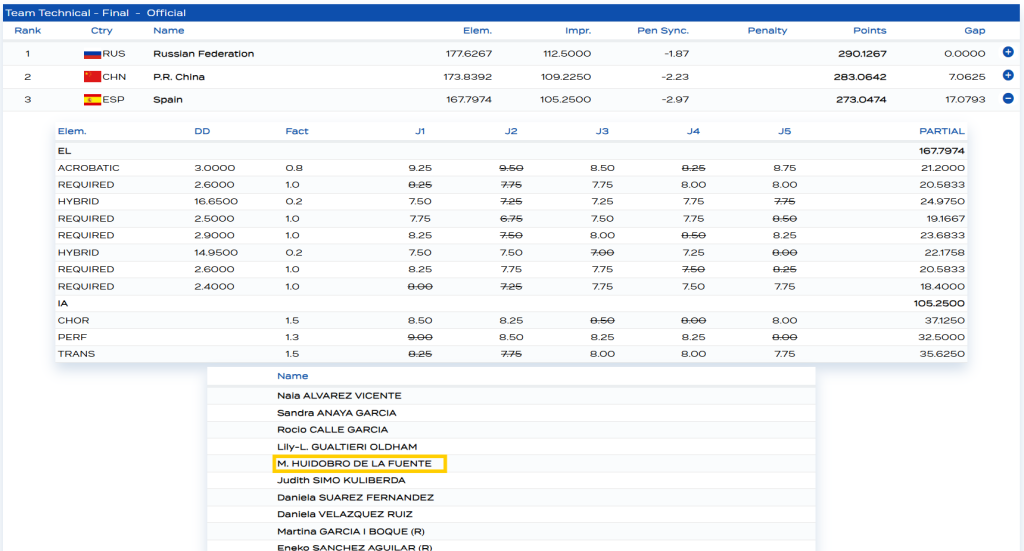Select the P.R. China team name
The height and width of the screenshot is (551, 1024).
coord(178,76)
